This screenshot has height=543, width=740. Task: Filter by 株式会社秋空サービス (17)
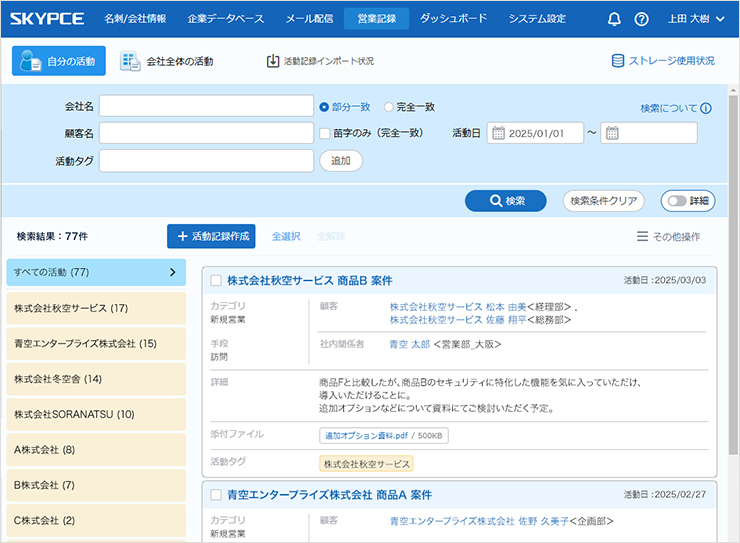pyautogui.click(x=96, y=308)
